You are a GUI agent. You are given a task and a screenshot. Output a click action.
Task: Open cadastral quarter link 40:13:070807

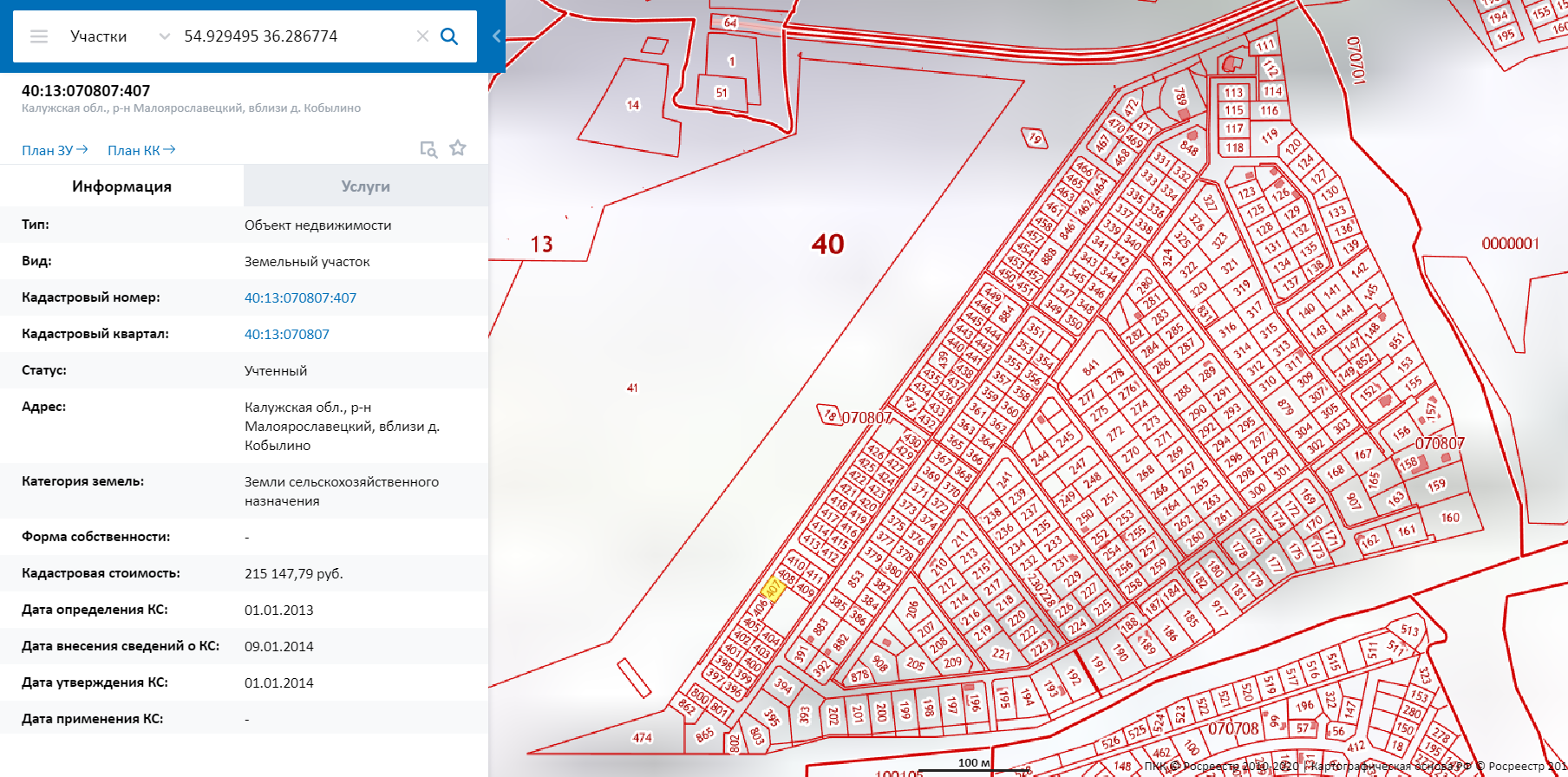click(287, 334)
